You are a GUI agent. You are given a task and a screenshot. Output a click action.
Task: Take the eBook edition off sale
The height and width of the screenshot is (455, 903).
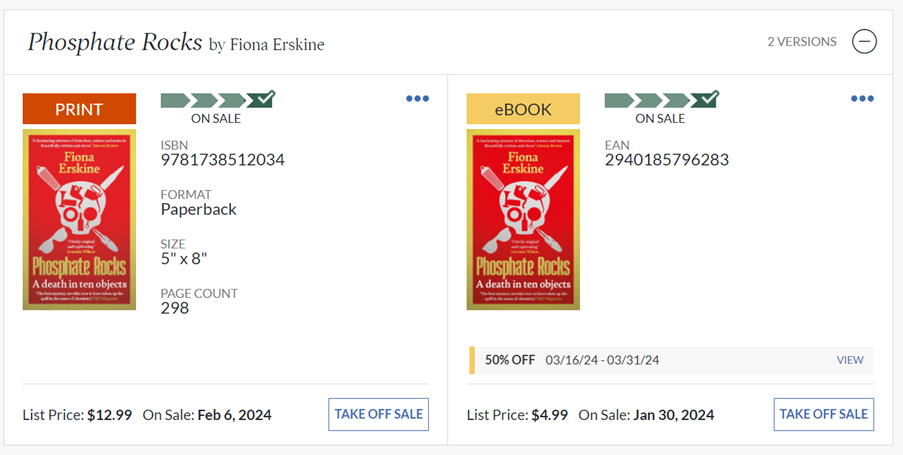click(x=823, y=414)
